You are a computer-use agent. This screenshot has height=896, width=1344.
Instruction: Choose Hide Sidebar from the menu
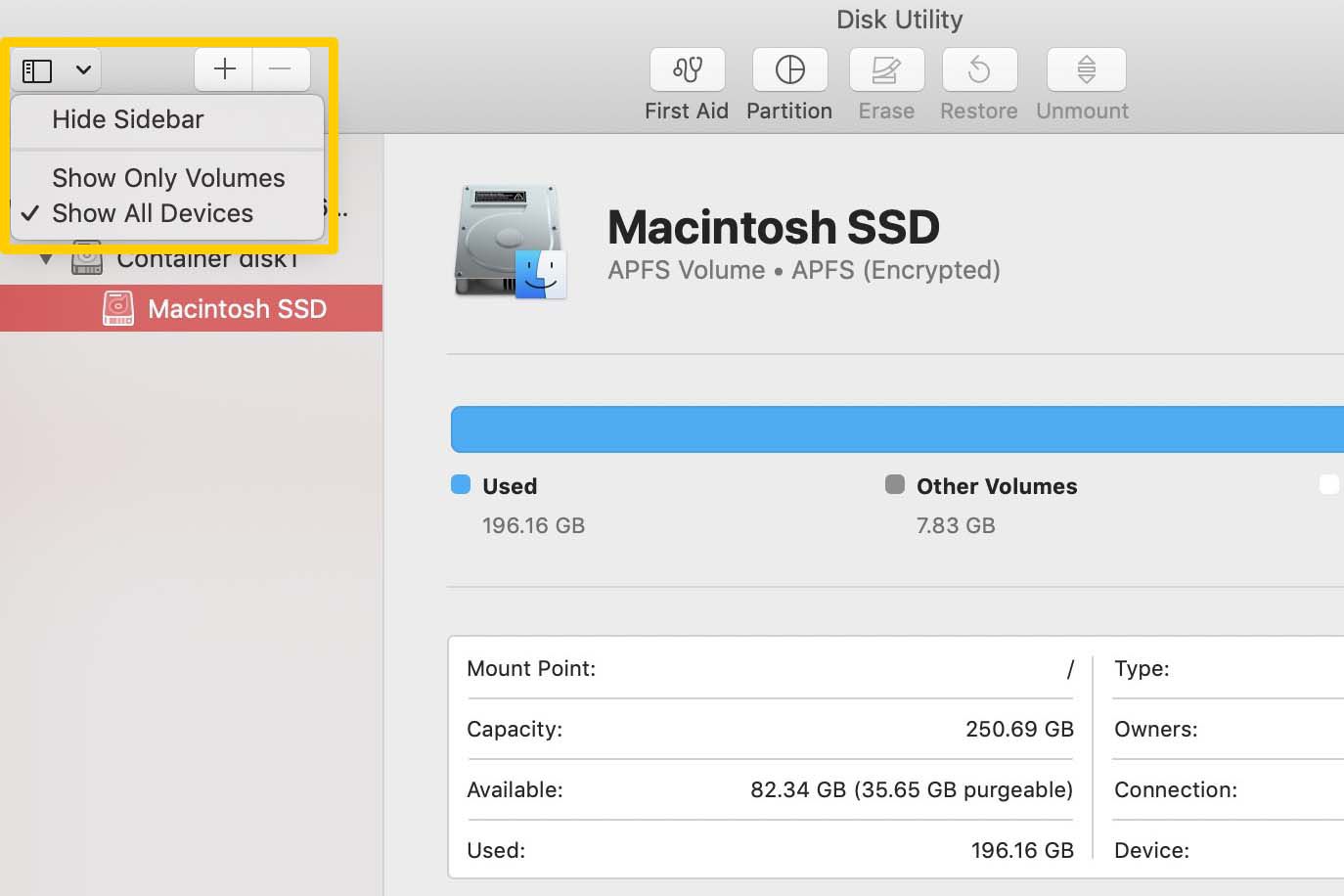[x=128, y=119]
